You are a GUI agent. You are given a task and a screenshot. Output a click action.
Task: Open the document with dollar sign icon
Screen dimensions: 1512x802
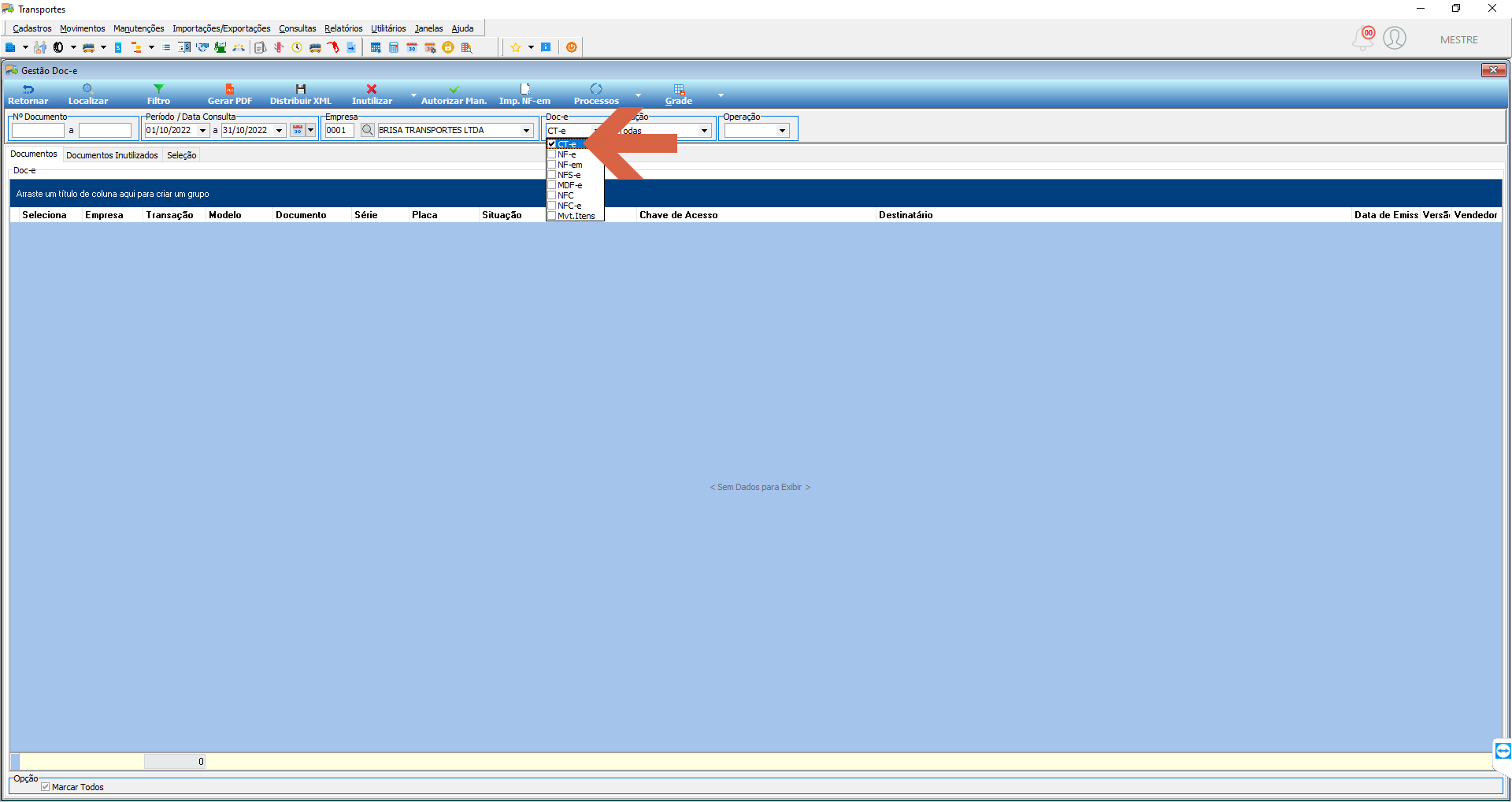(x=184, y=47)
